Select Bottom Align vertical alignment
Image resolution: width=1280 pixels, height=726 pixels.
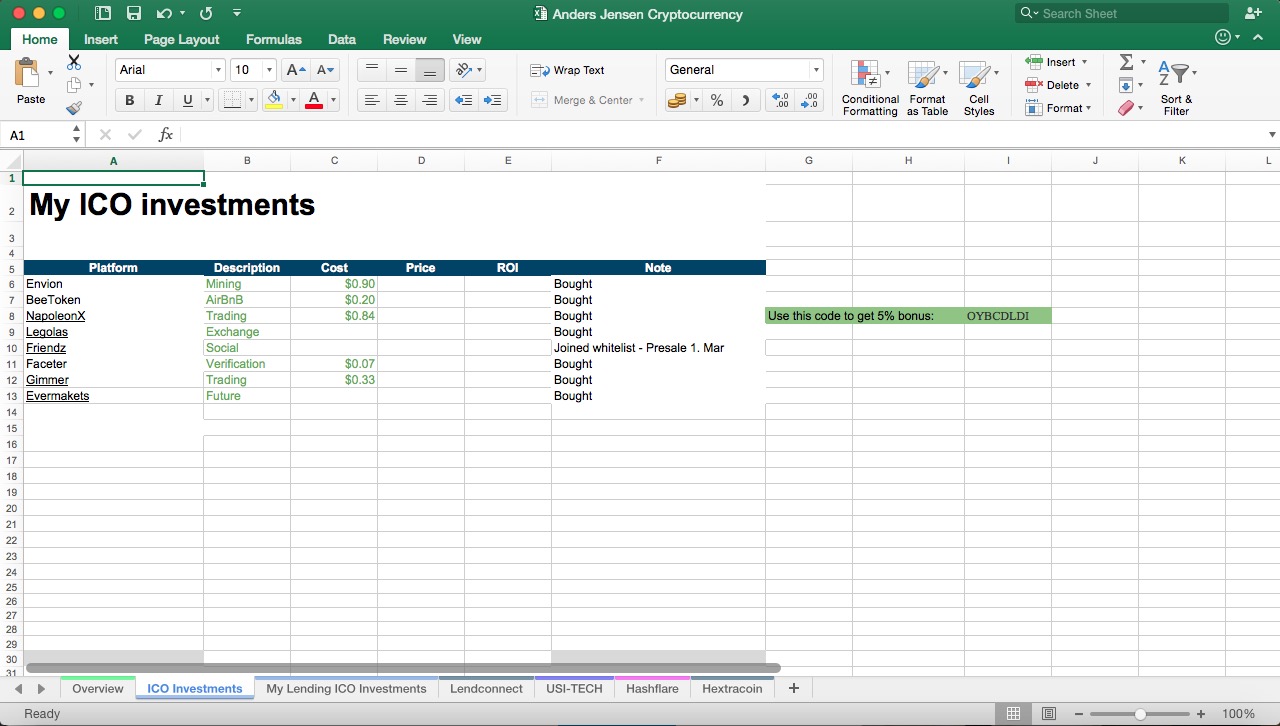[430, 70]
